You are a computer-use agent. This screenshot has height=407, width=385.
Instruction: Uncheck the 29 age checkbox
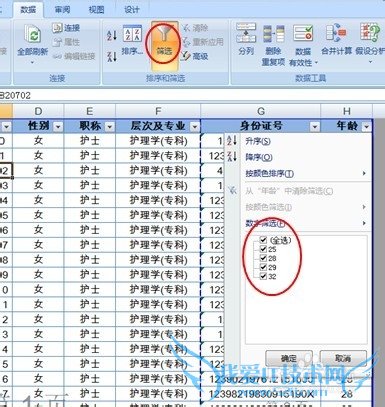(263, 267)
